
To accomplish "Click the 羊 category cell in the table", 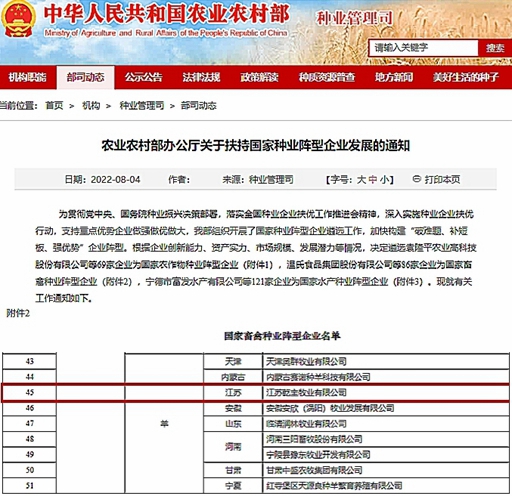I will click(164, 424).
